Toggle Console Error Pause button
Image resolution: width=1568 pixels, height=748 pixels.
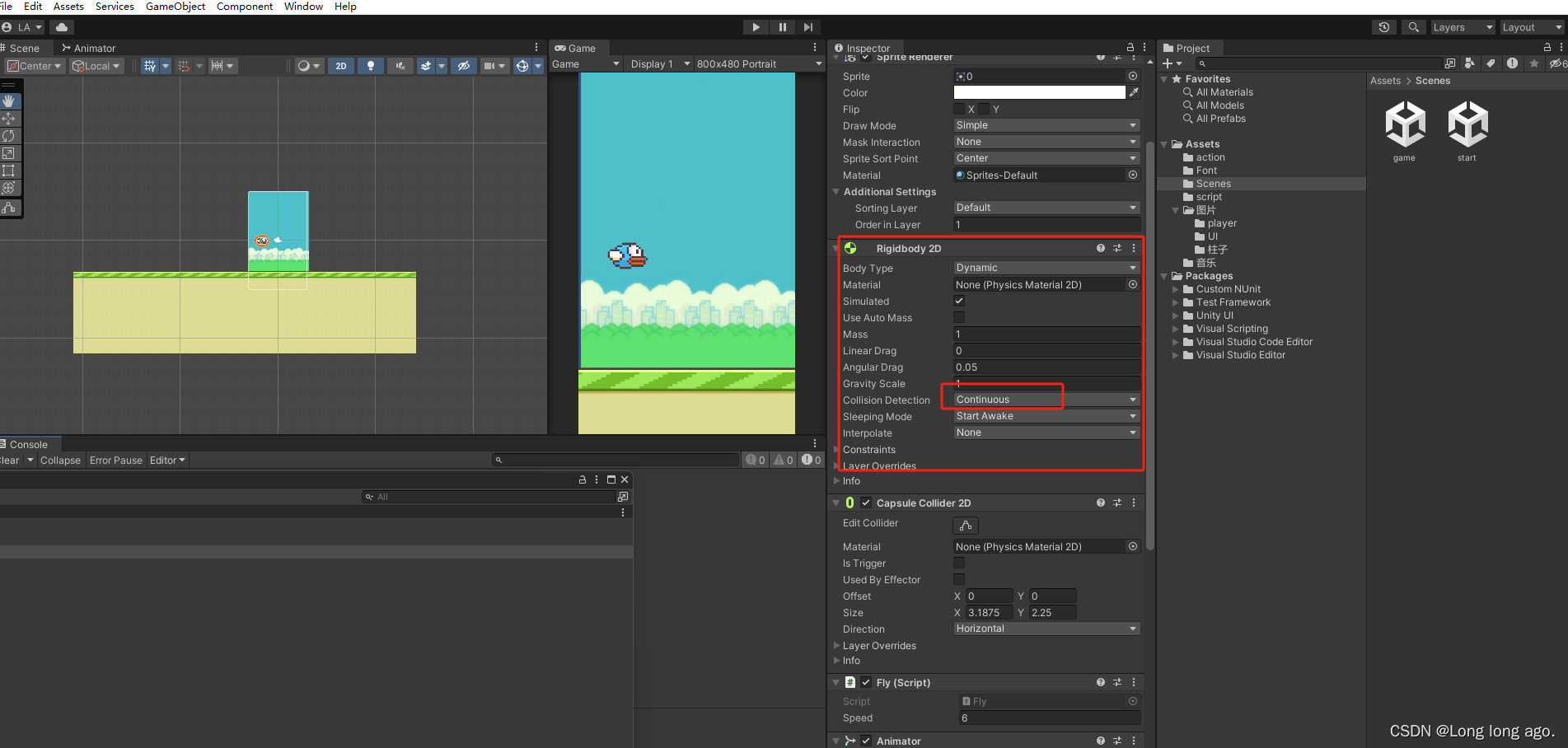tap(116, 460)
